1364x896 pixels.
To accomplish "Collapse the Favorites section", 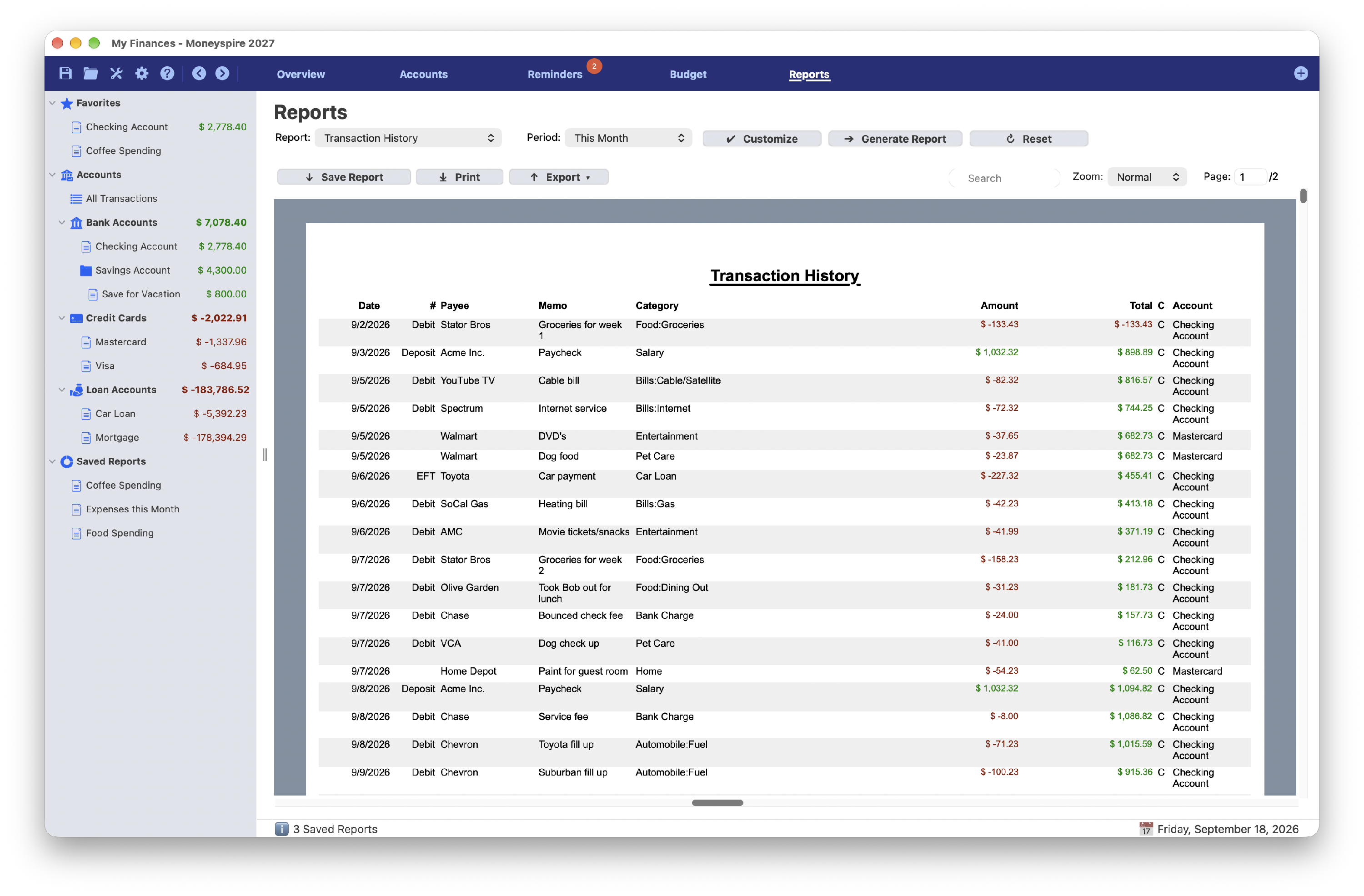I will click(x=52, y=103).
